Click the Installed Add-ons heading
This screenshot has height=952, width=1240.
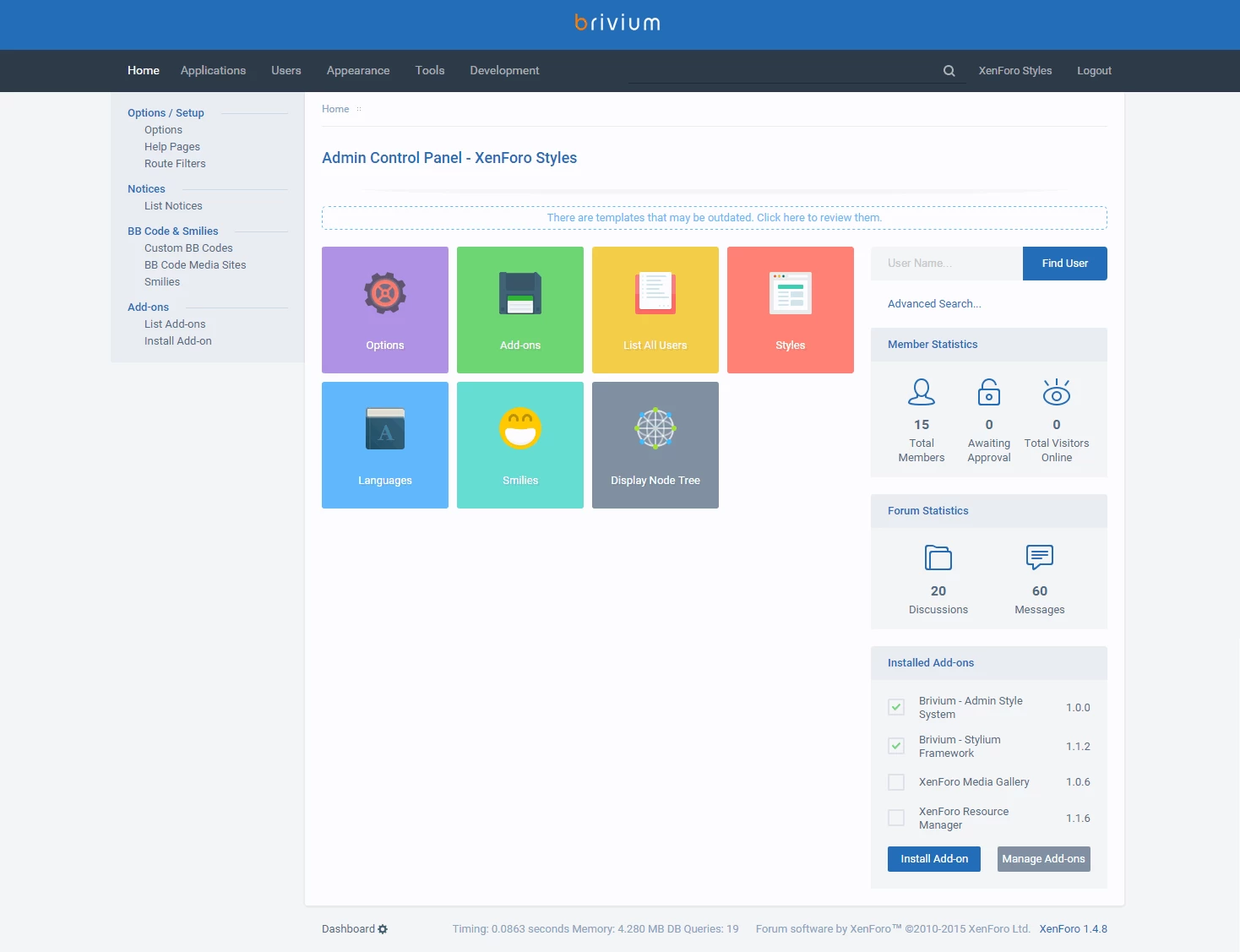coord(931,663)
